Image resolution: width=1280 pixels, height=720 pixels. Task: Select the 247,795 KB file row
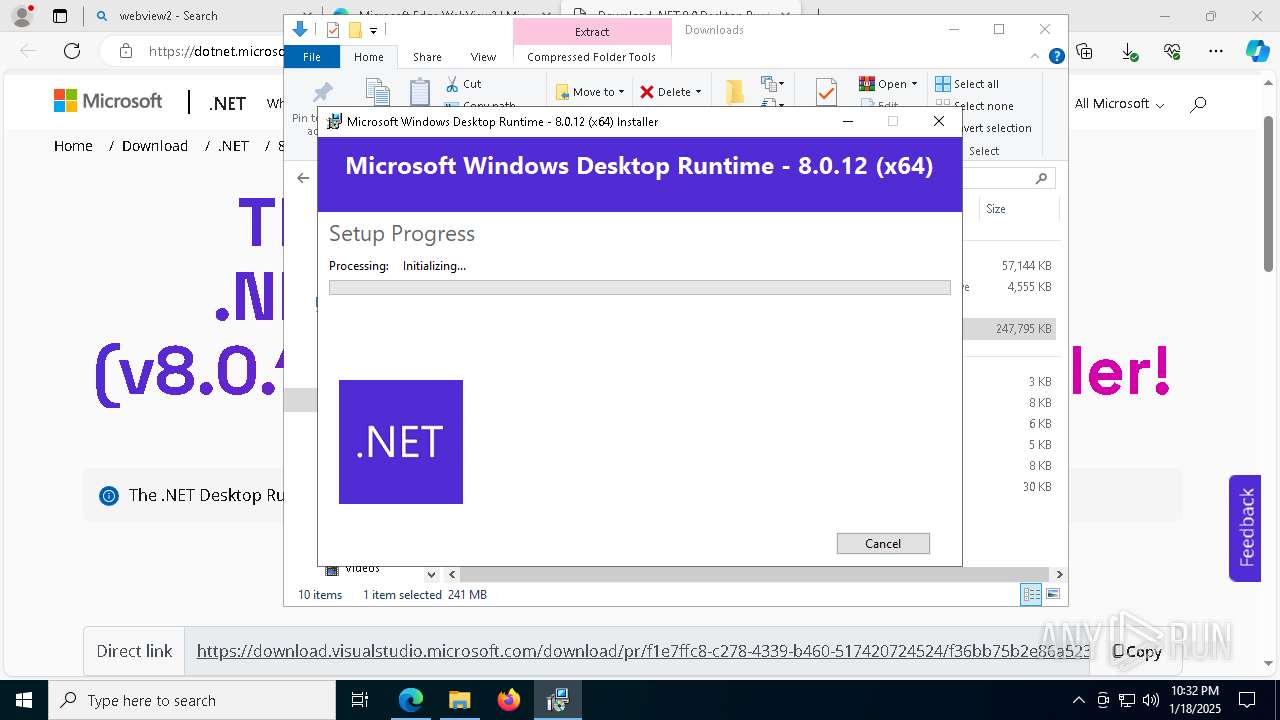(1008, 328)
